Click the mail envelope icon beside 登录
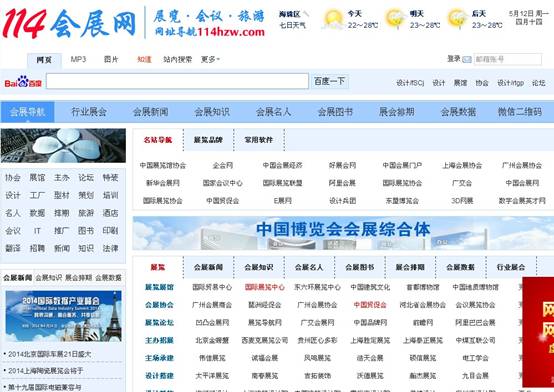Viewport: 554px width, 392px height. (x=467, y=59)
